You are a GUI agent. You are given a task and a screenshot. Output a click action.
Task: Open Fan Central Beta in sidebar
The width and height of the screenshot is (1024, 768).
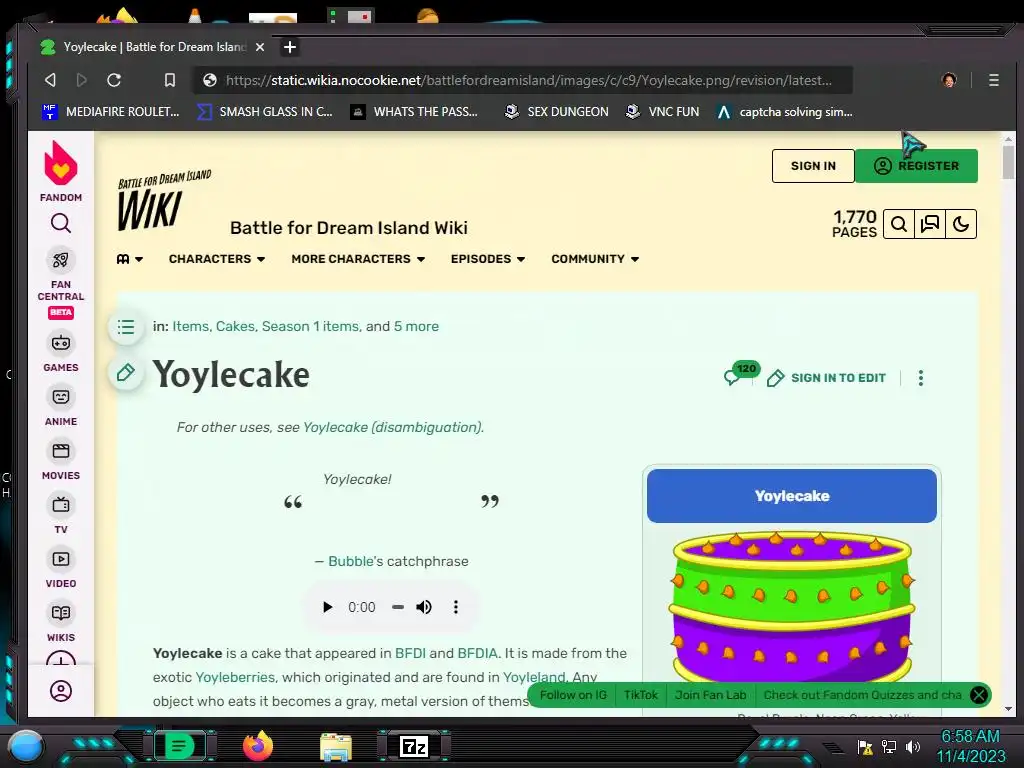[x=61, y=283]
